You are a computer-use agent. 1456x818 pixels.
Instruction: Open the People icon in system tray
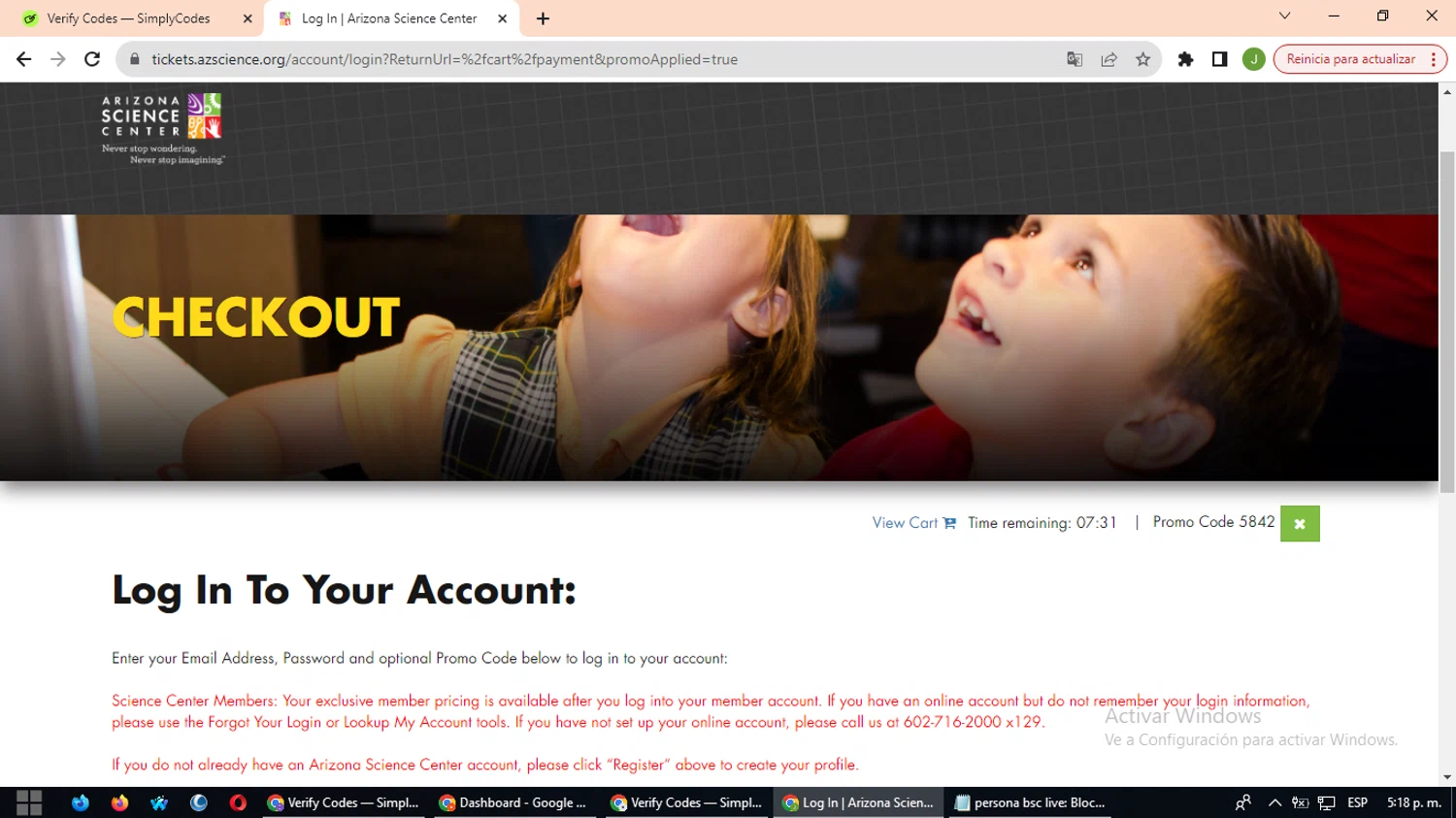[x=1242, y=802]
